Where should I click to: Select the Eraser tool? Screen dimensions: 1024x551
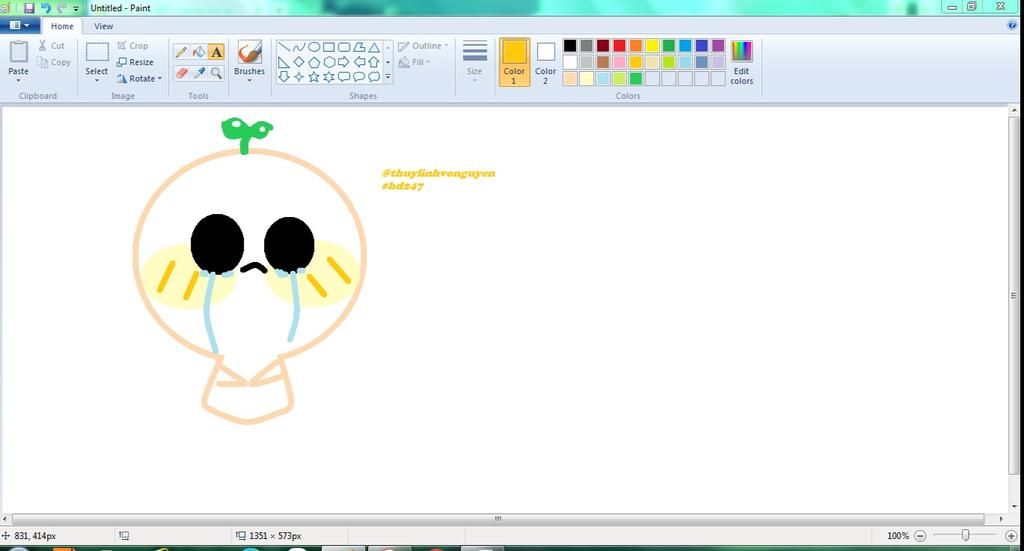182,73
